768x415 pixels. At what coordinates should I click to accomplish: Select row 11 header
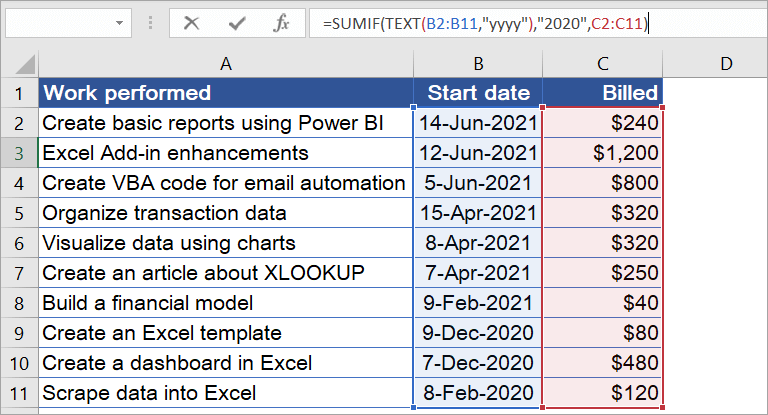click(x=18, y=393)
